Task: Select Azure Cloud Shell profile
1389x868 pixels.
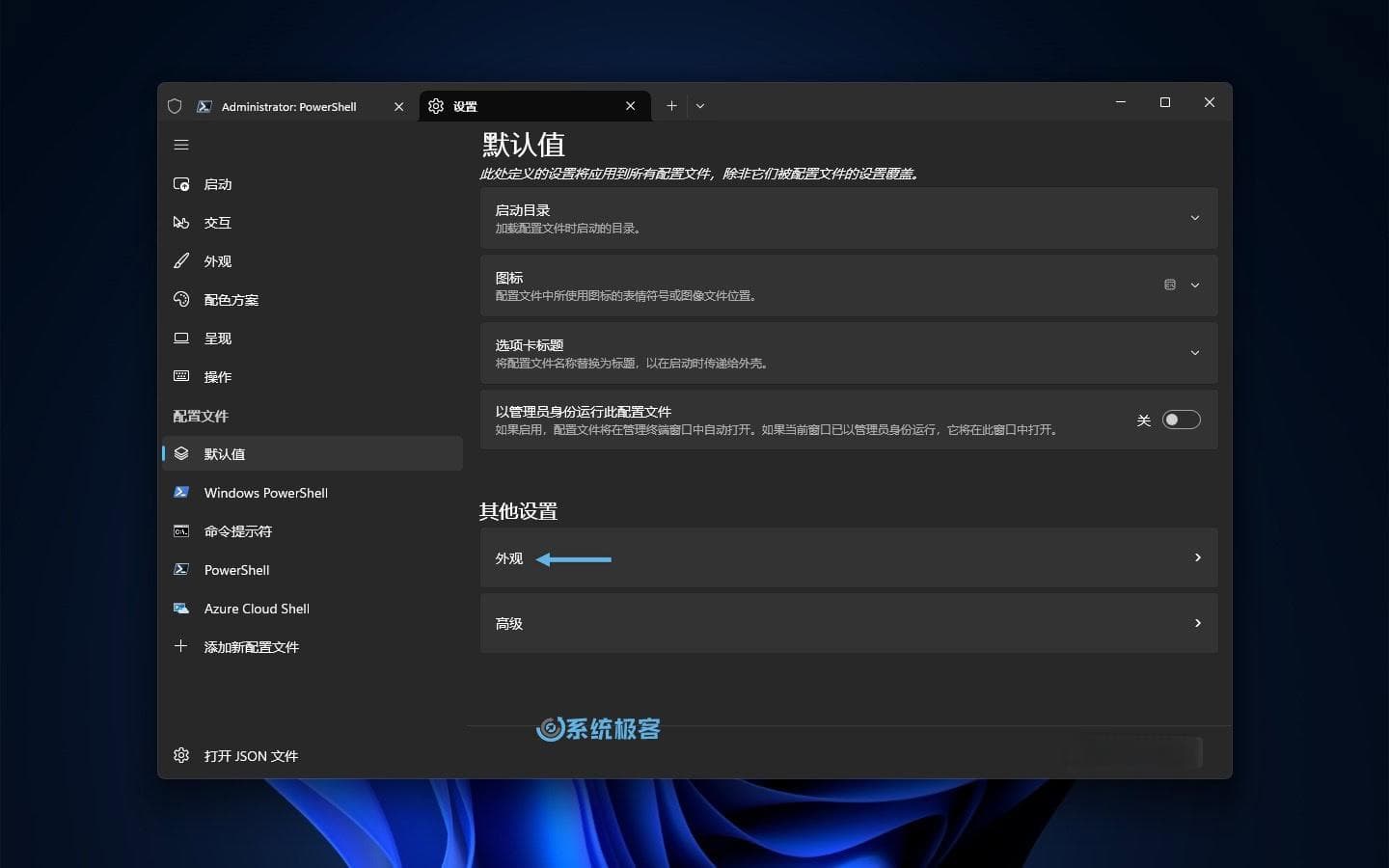Action: pyautogui.click(x=313, y=609)
